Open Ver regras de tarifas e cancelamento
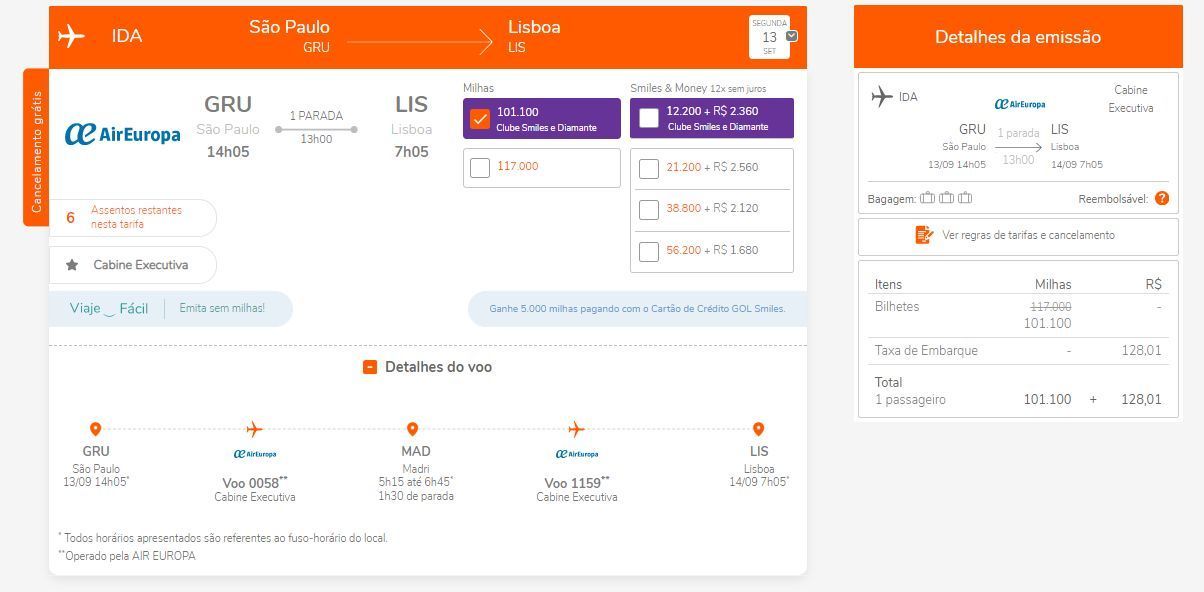Image resolution: width=1204 pixels, height=592 pixels. [1018, 236]
